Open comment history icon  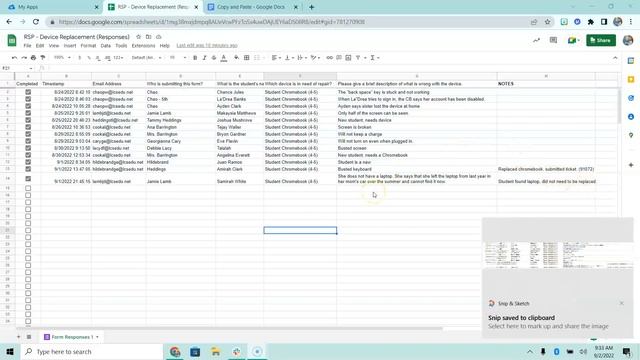[553, 40]
